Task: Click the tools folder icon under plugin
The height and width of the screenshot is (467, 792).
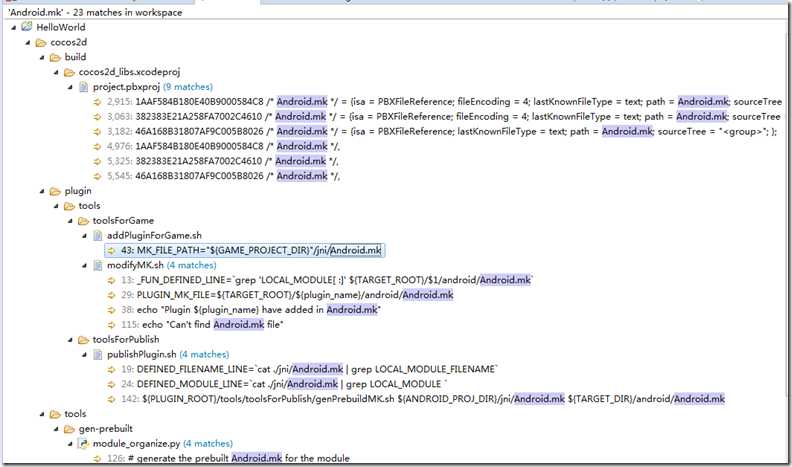Action: point(69,206)
